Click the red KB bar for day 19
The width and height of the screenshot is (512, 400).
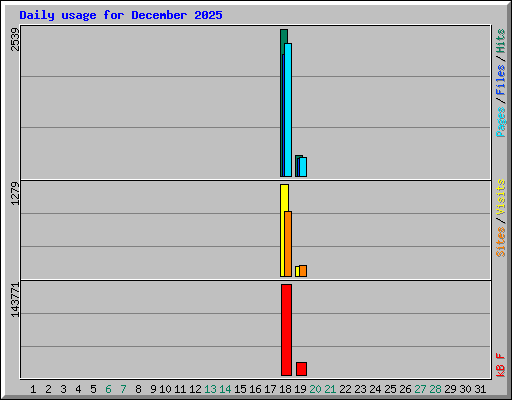(301, 369)
